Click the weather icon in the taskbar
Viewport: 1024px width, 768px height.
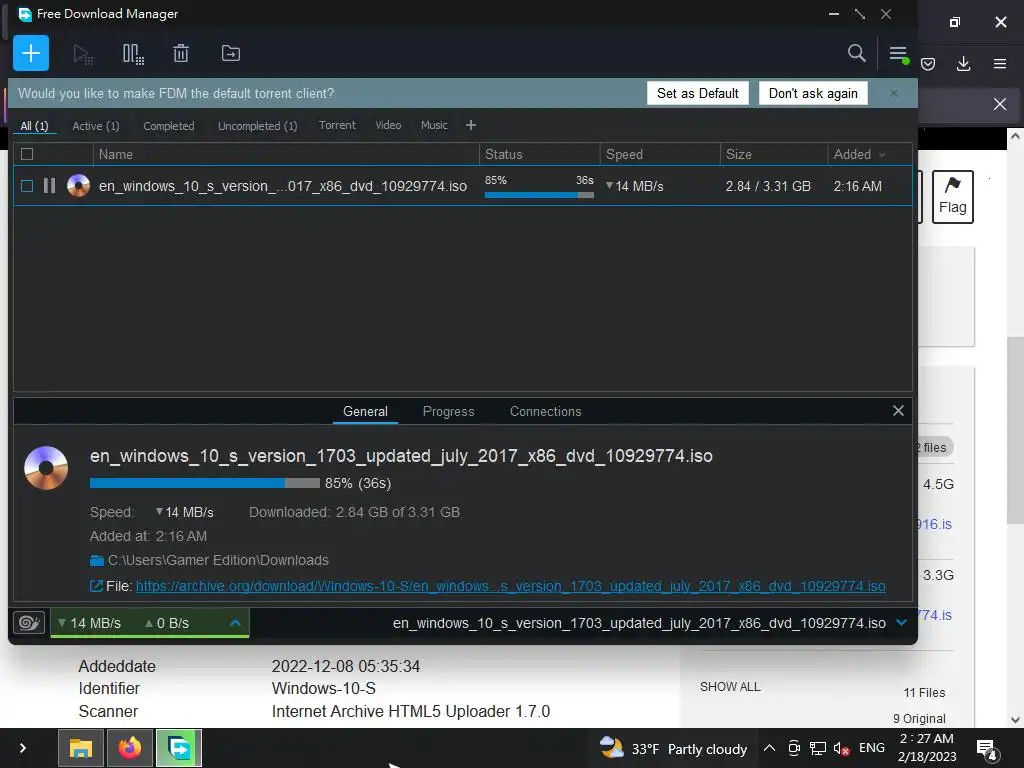point(611,747)
